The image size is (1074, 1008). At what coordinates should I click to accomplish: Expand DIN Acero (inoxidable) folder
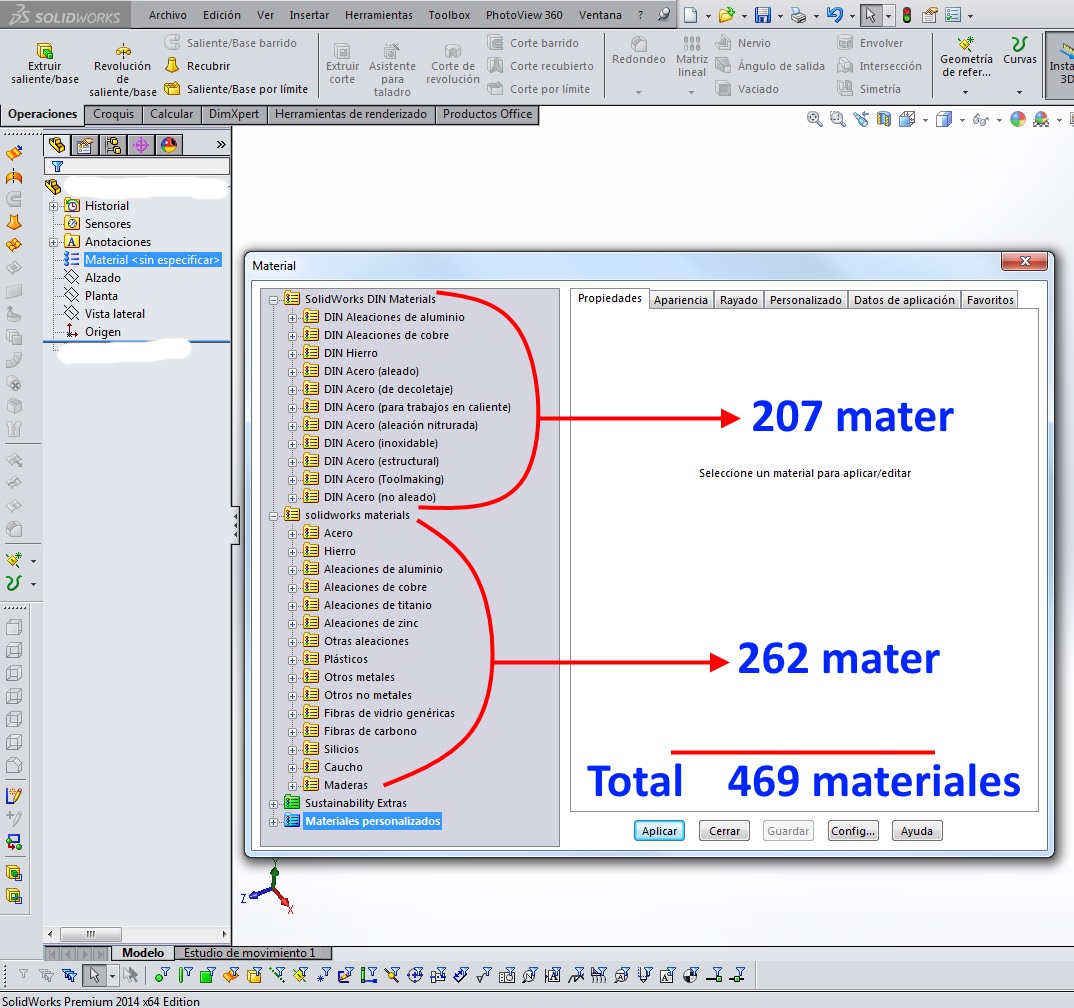[292, 444]
